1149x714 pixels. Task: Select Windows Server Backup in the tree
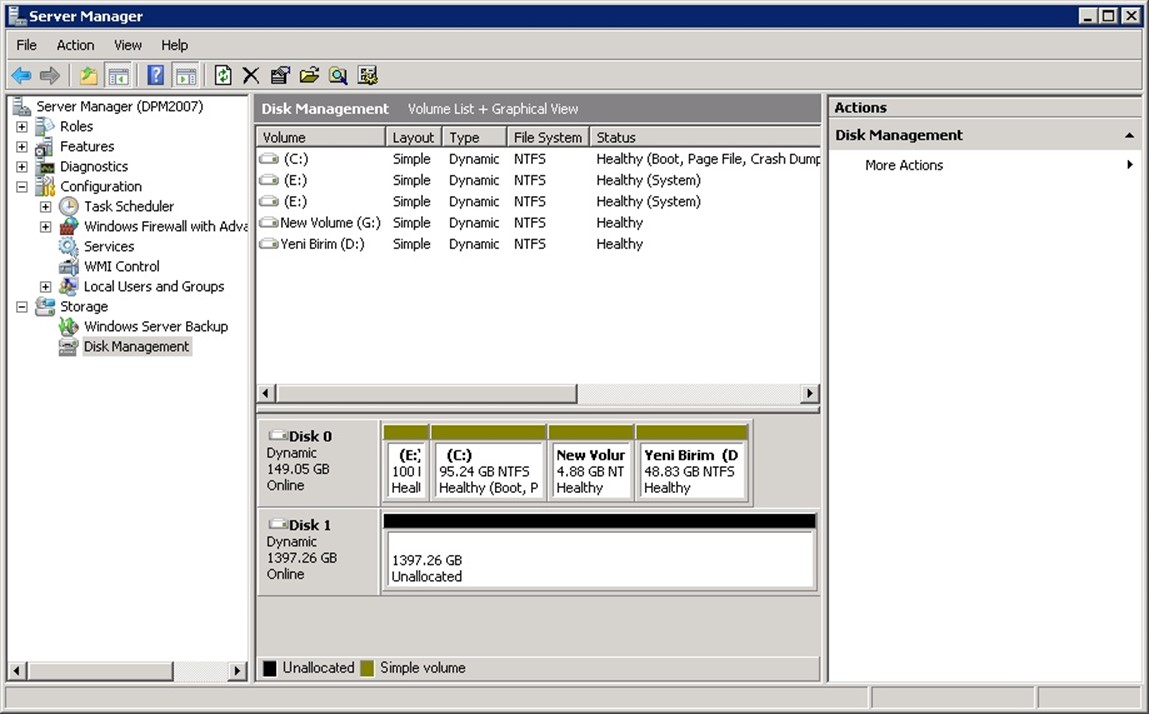(x=155, y=327)
